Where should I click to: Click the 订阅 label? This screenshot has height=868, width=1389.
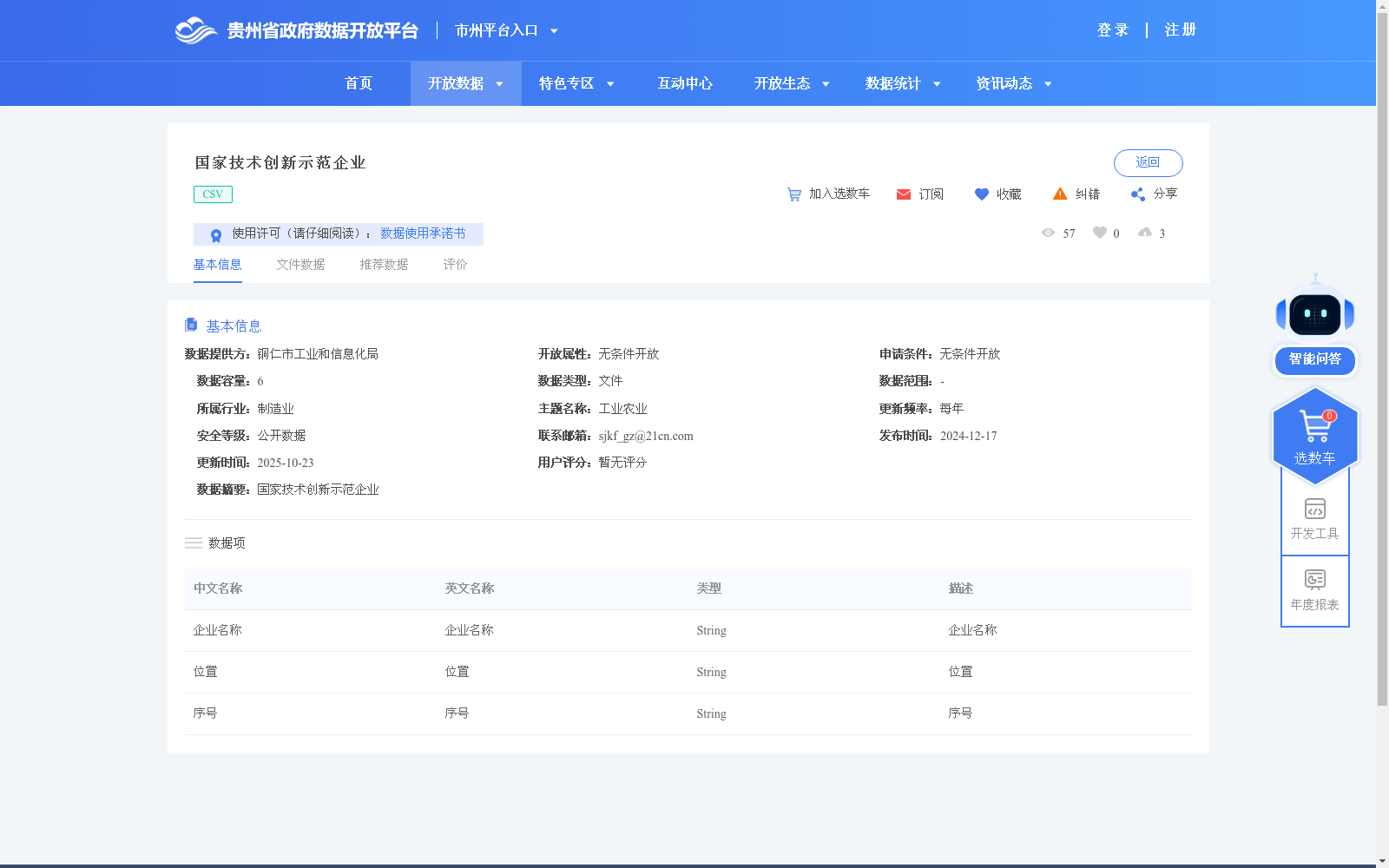(931, 194)
